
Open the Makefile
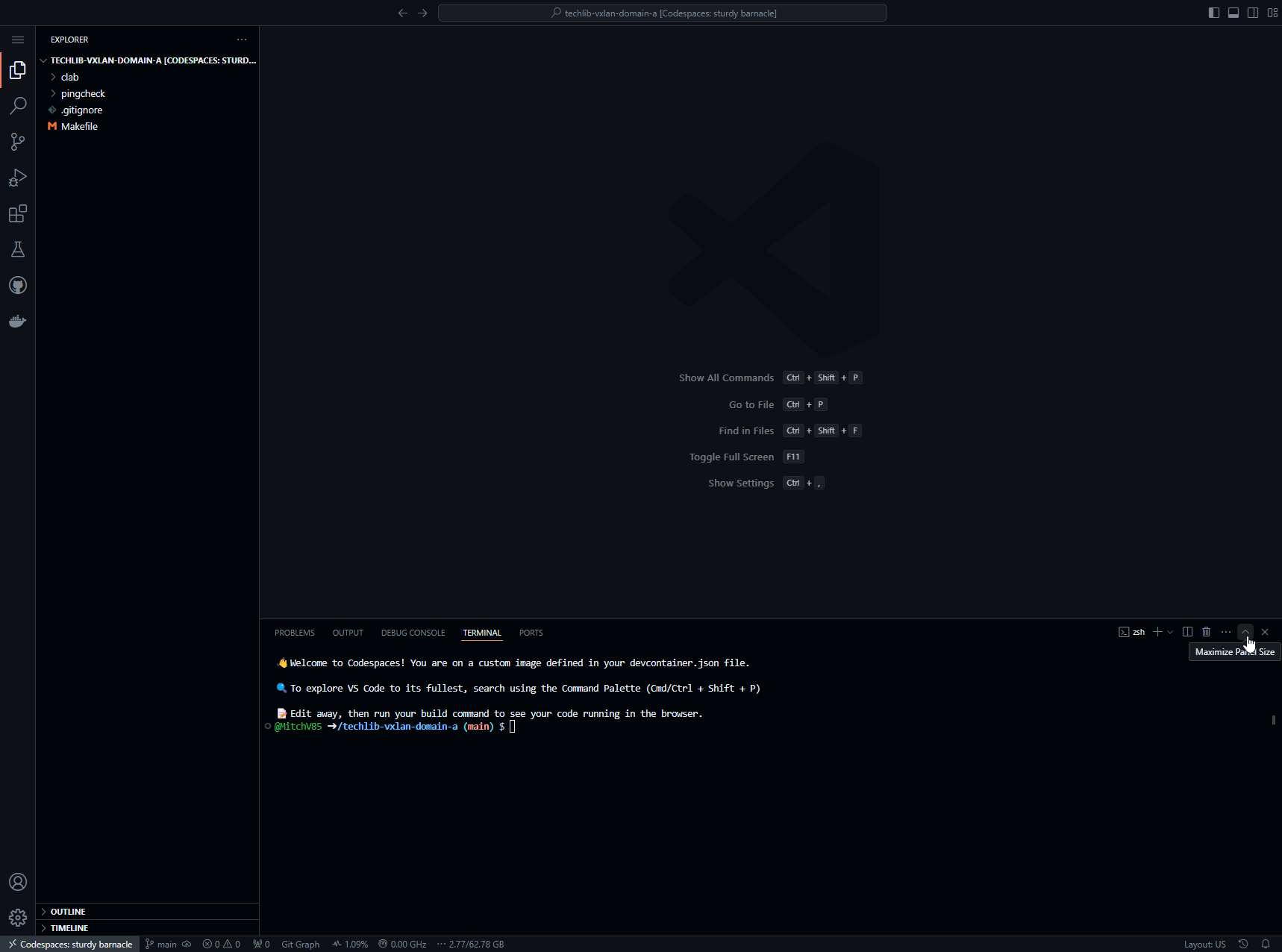coord(148,126)
